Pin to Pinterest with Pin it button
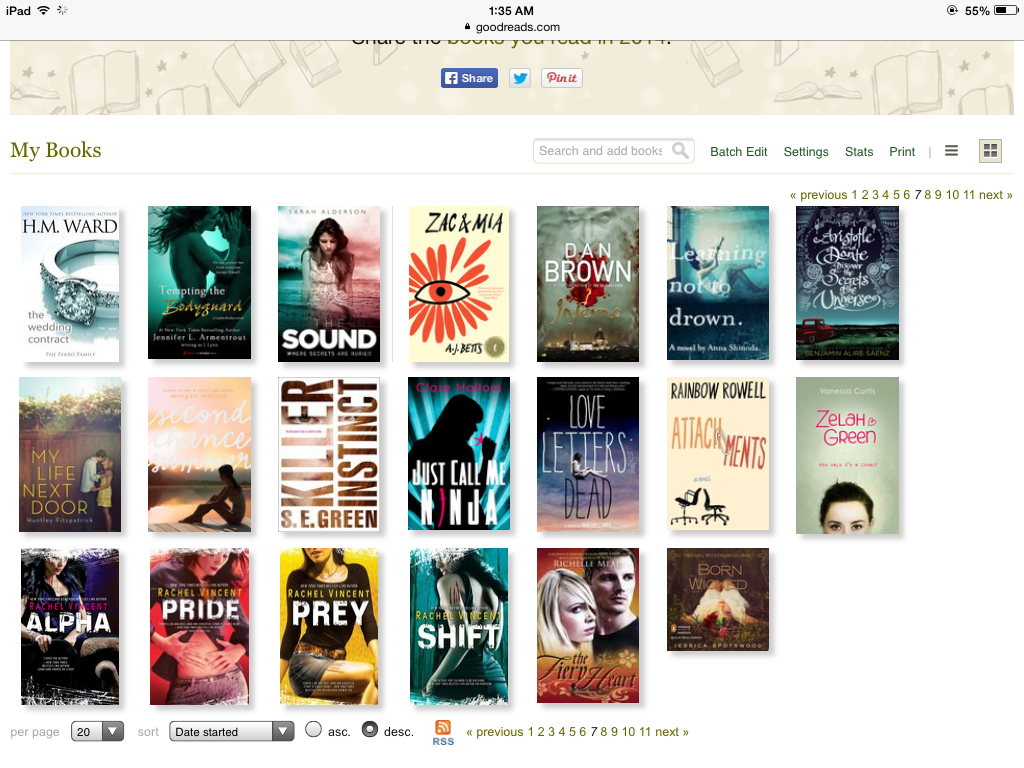This screenshot has height=768, width=1024. 561,78
